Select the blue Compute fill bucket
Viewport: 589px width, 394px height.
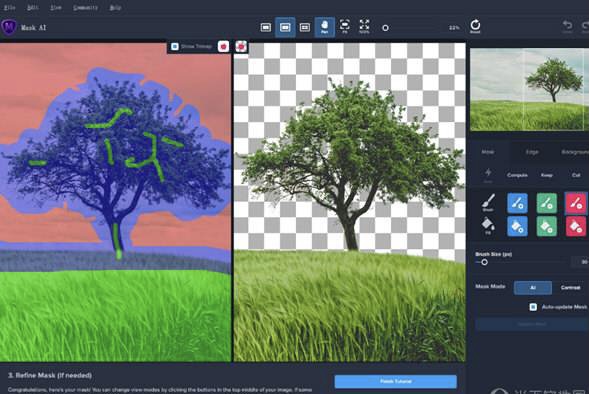coord(517,226)
